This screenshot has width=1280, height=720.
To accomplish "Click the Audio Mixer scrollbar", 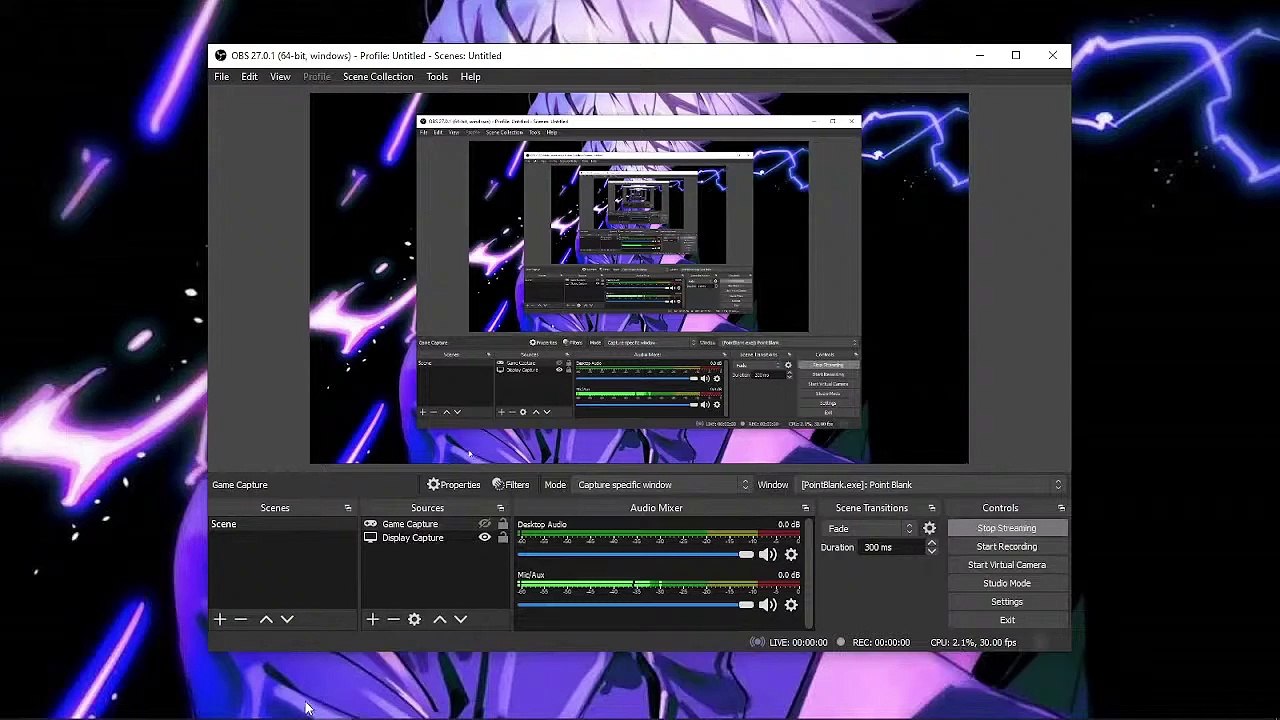I will (808, 573).
